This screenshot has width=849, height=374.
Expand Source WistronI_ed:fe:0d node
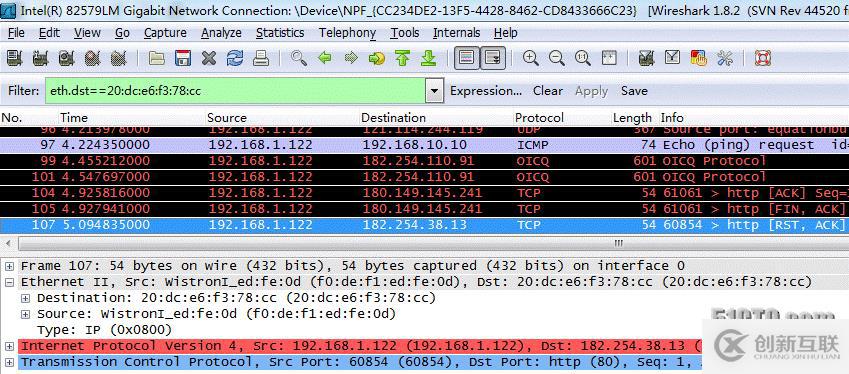(26, 314)
